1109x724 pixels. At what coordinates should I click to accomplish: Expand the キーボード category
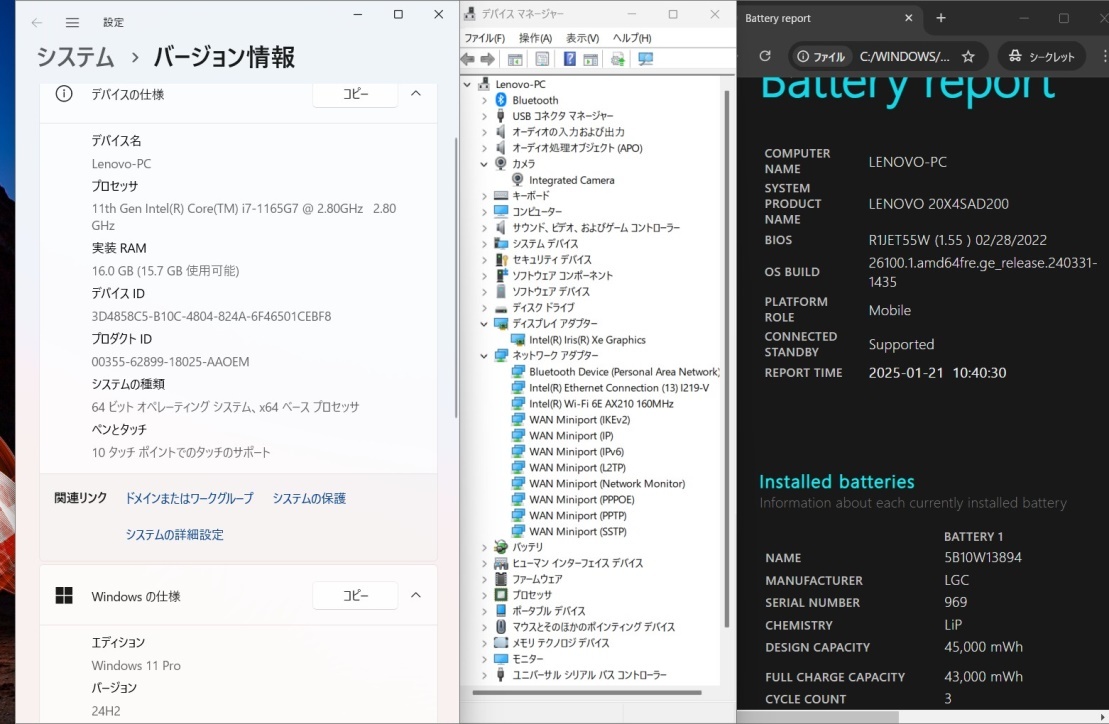pos(484,196)
